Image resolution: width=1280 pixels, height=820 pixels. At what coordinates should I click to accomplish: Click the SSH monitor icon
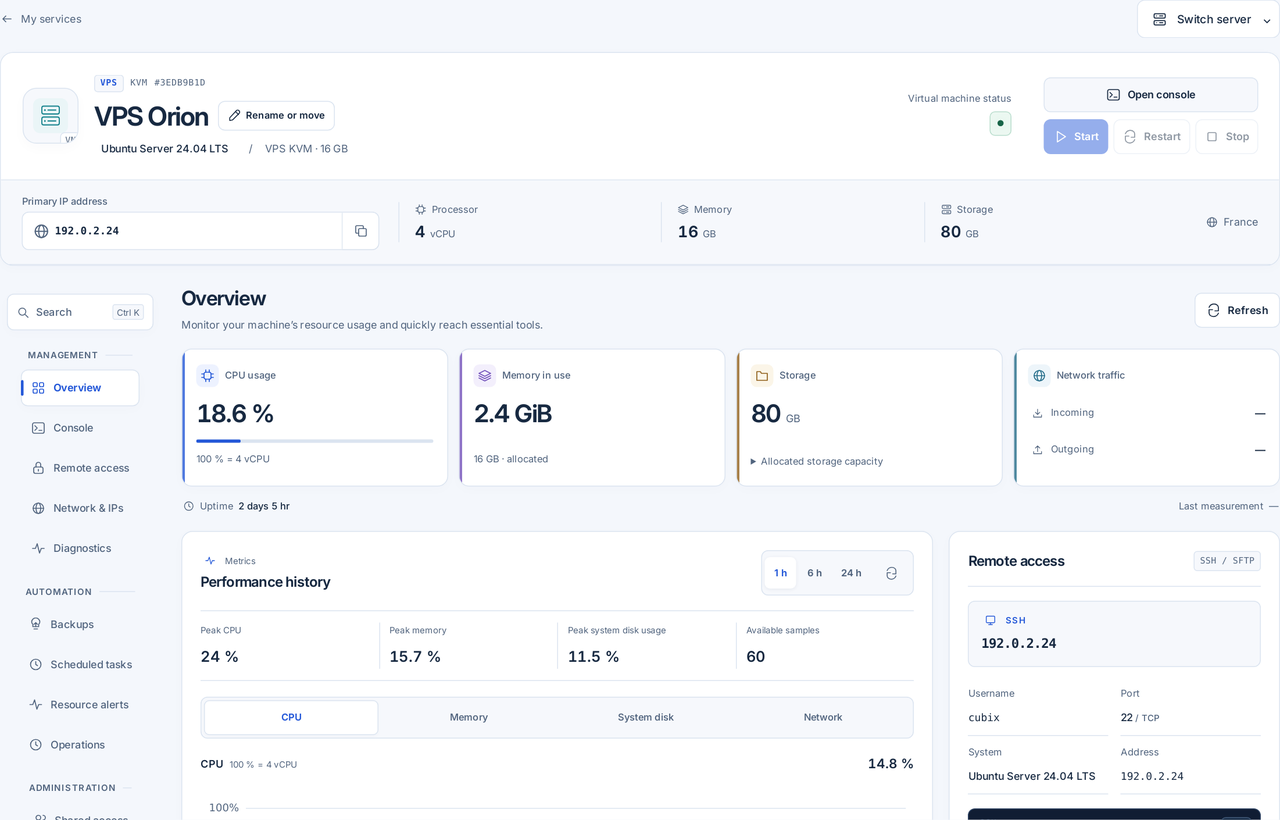990,620
